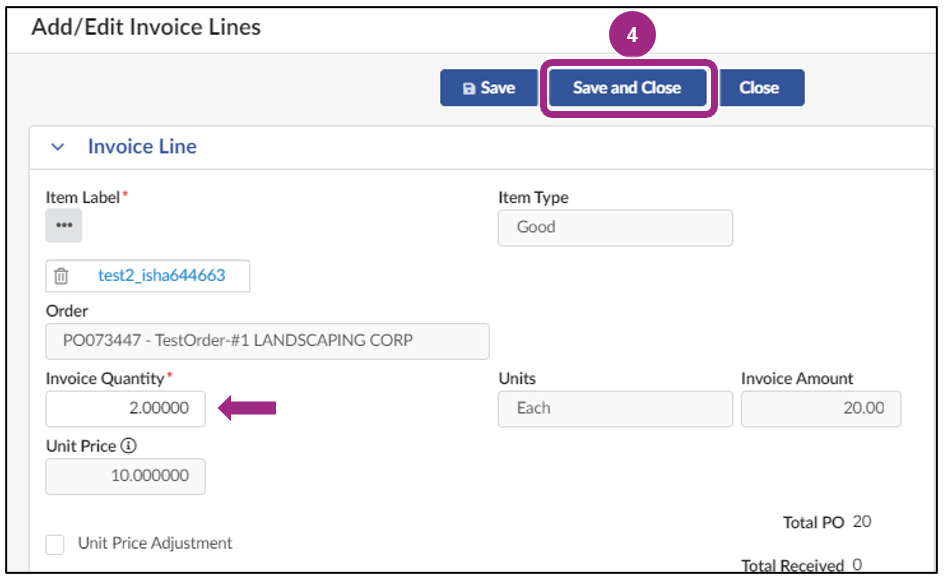Click the Invoice Amount field showing 20.00
945x580 pixels.
click(x=820, y=408)
